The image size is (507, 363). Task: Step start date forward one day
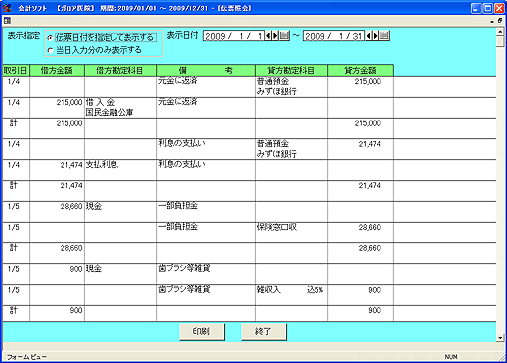(x=275, y=35)
